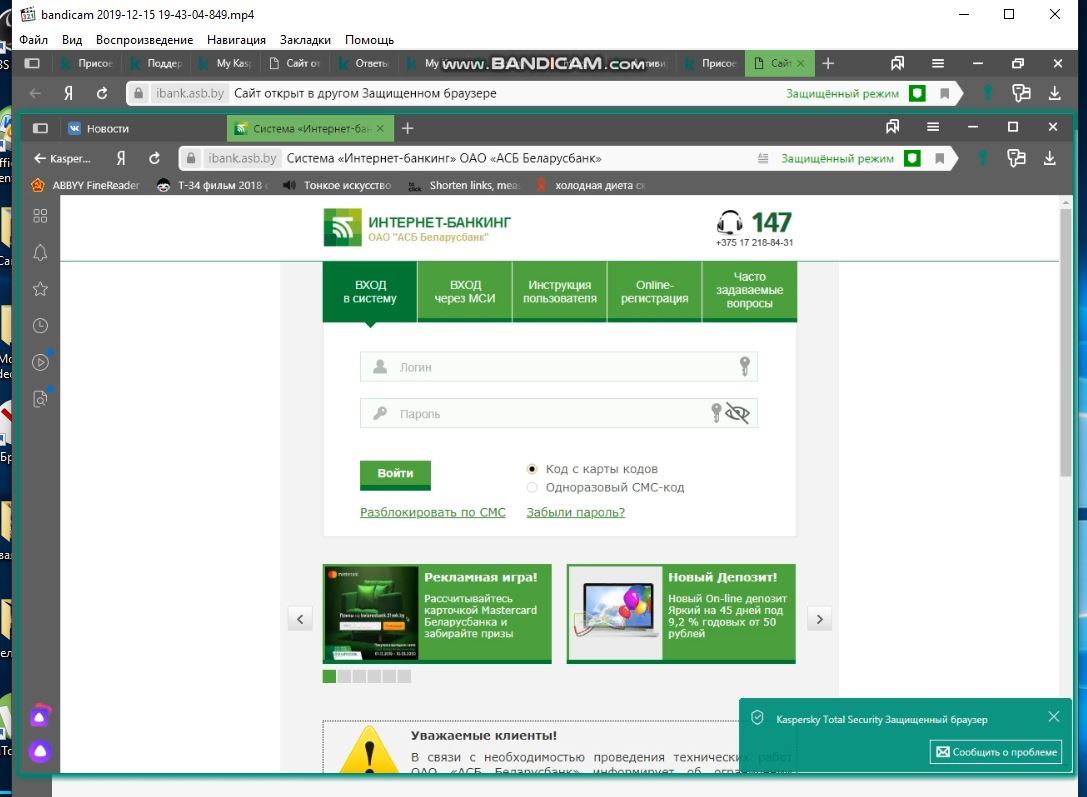This screenshot has width=1087, height=797.
Task: Go back to Kasper... page in the front browser
Action: point(62,159)
